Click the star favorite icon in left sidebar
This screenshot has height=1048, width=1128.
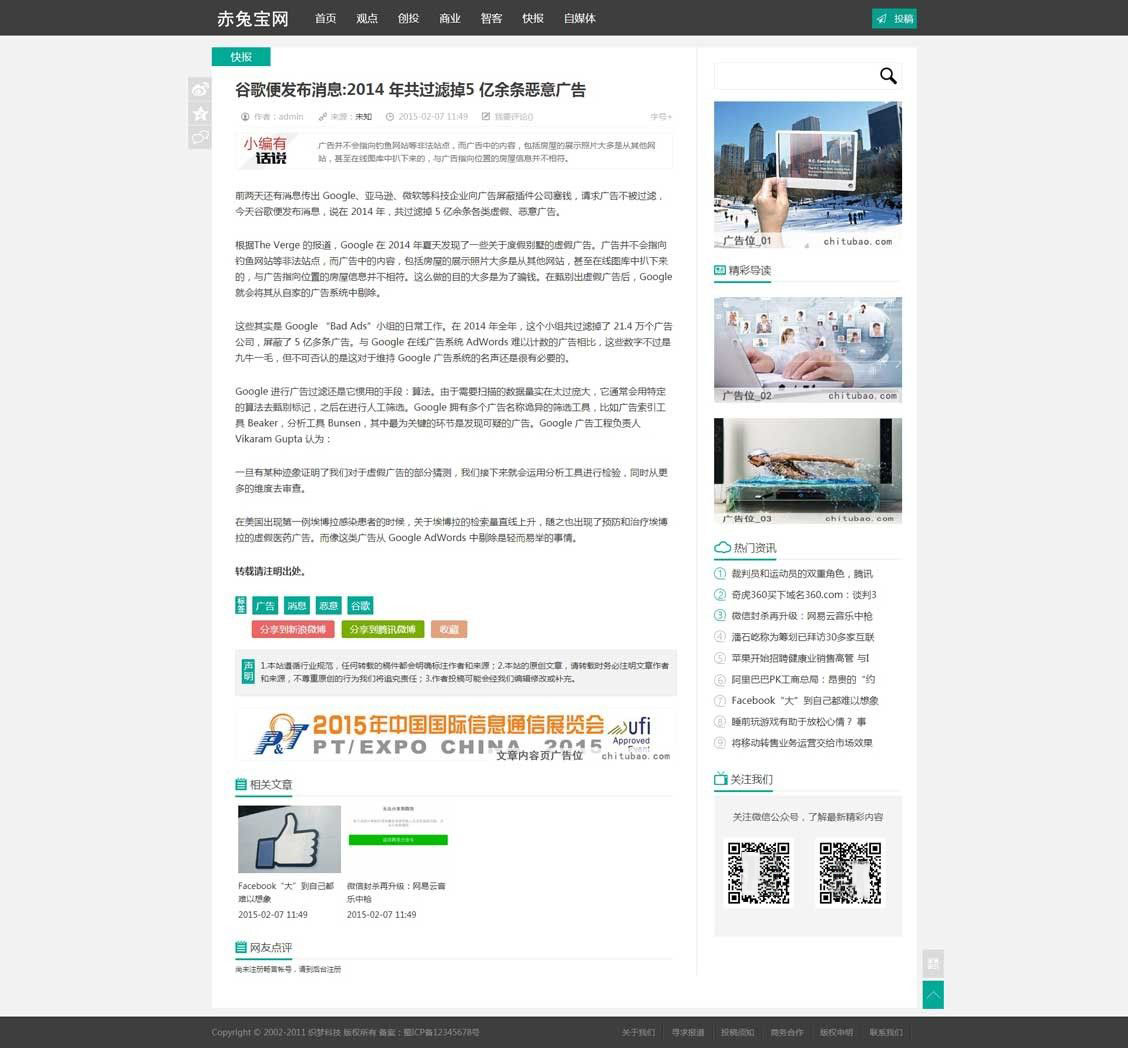(x=200, y=114)
